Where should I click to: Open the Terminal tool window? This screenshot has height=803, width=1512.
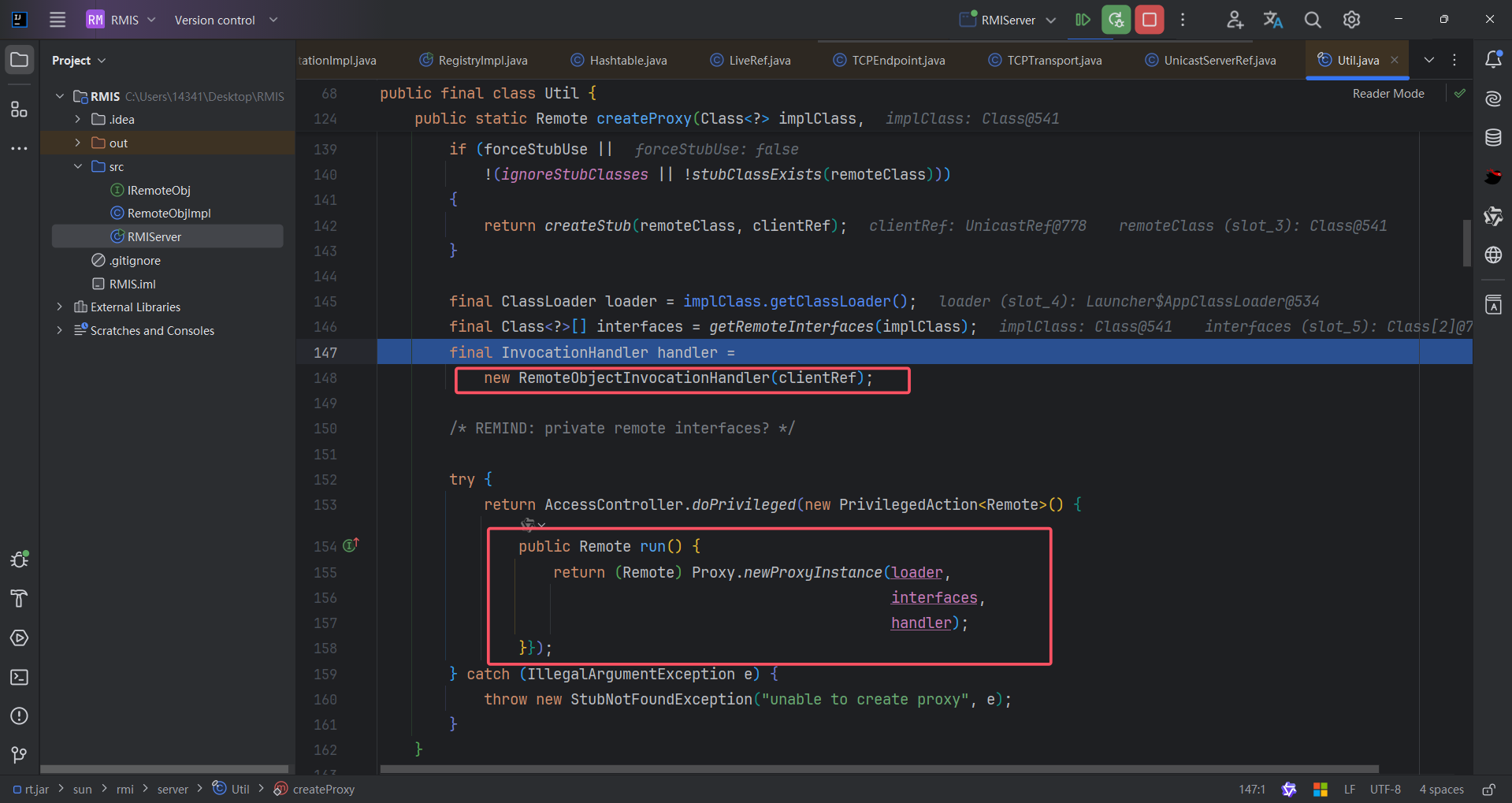[20, 677]
